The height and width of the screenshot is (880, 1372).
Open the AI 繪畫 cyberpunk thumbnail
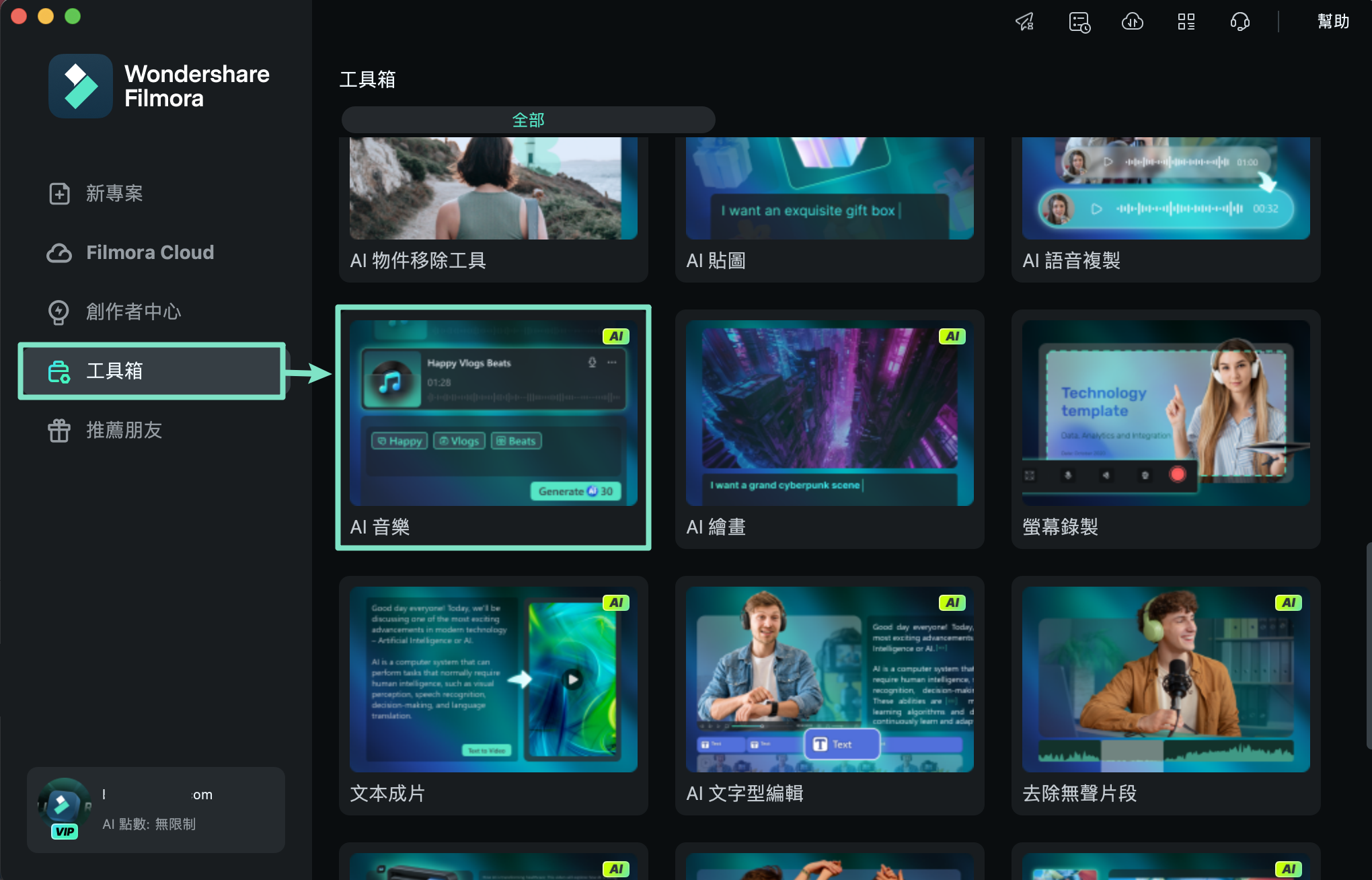[829, 413]
